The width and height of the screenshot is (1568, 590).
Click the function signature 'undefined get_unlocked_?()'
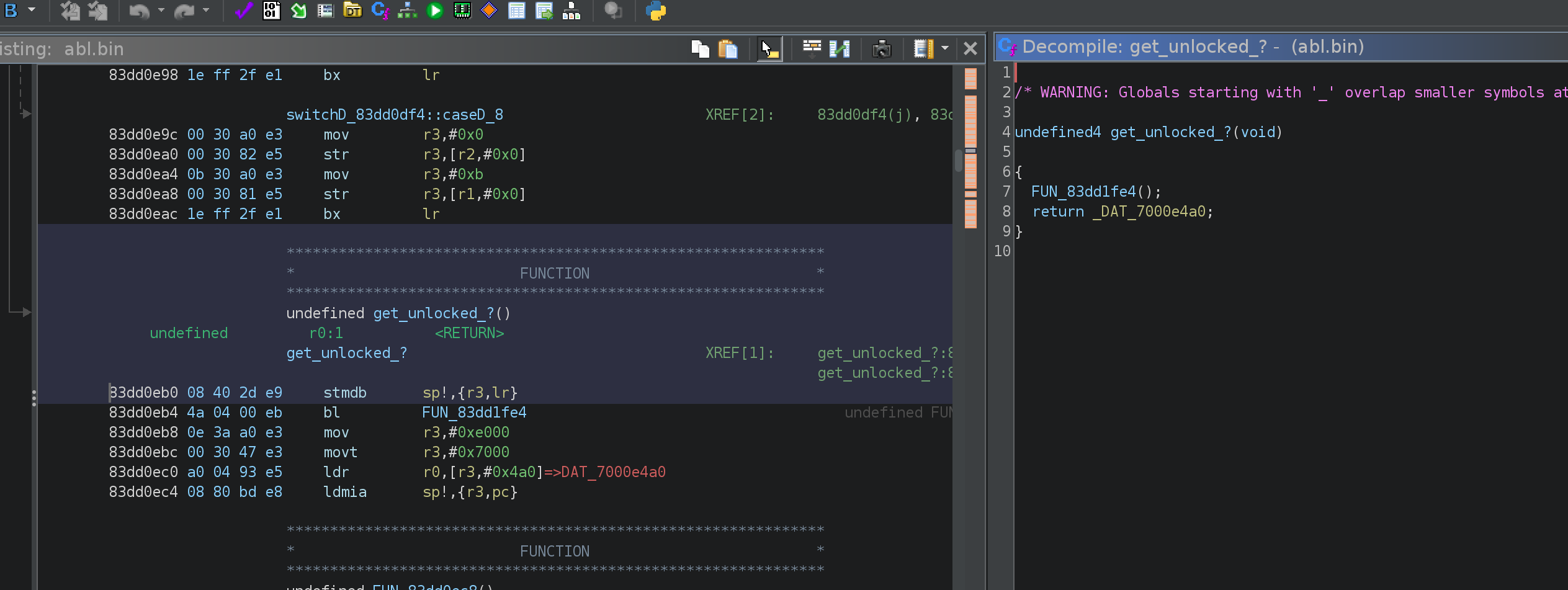398,313
